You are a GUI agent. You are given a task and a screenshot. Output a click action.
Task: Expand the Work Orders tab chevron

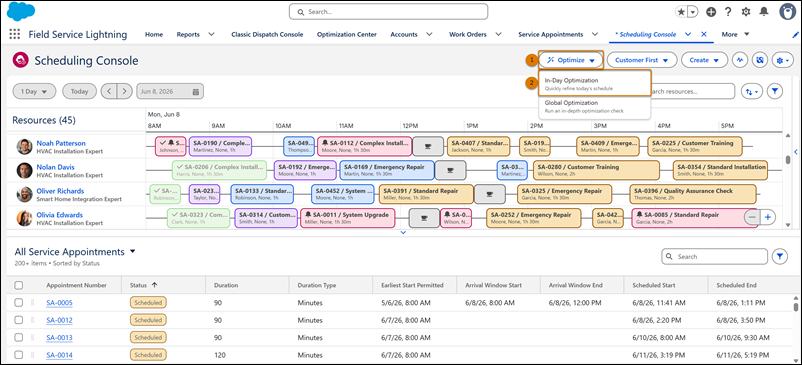(499, 35)
